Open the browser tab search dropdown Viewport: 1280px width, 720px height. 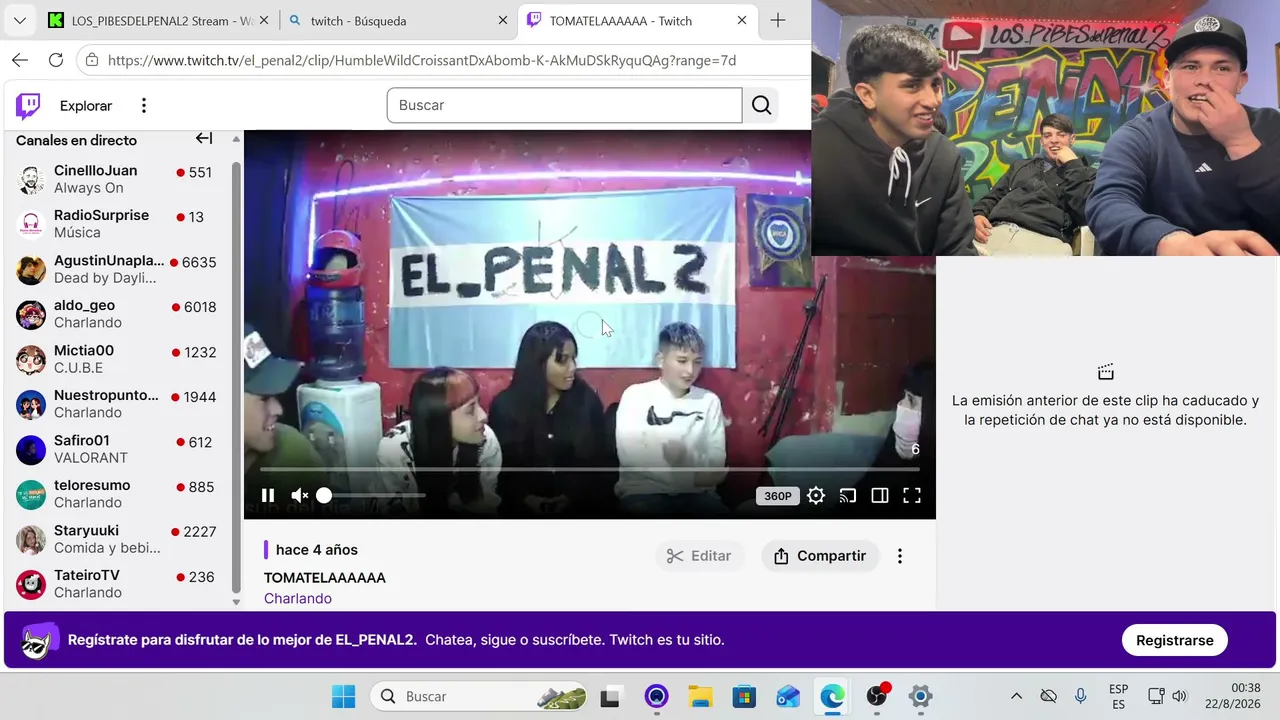19,21
